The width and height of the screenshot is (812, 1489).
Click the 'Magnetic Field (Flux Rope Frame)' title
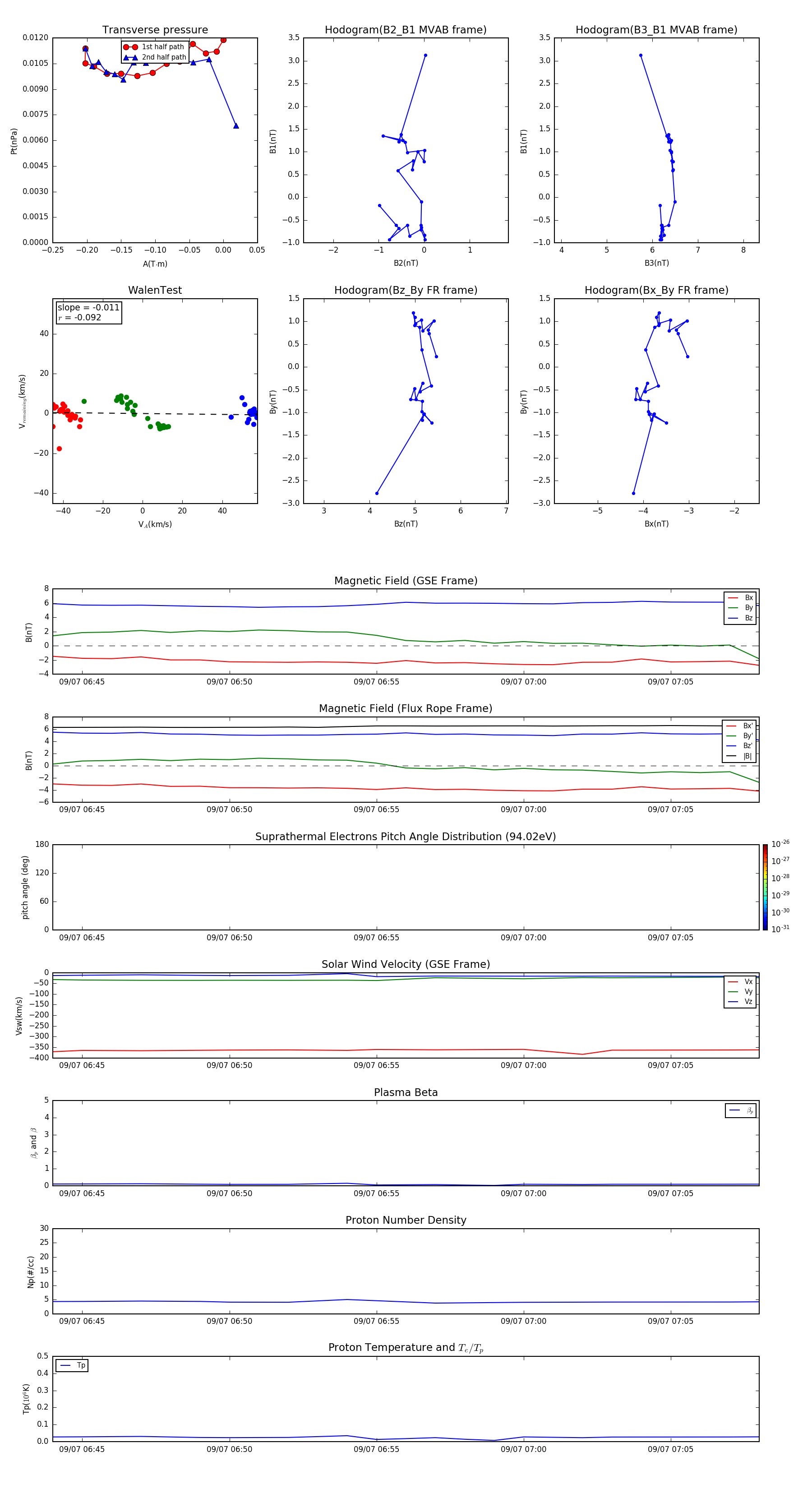pos(406,709)
